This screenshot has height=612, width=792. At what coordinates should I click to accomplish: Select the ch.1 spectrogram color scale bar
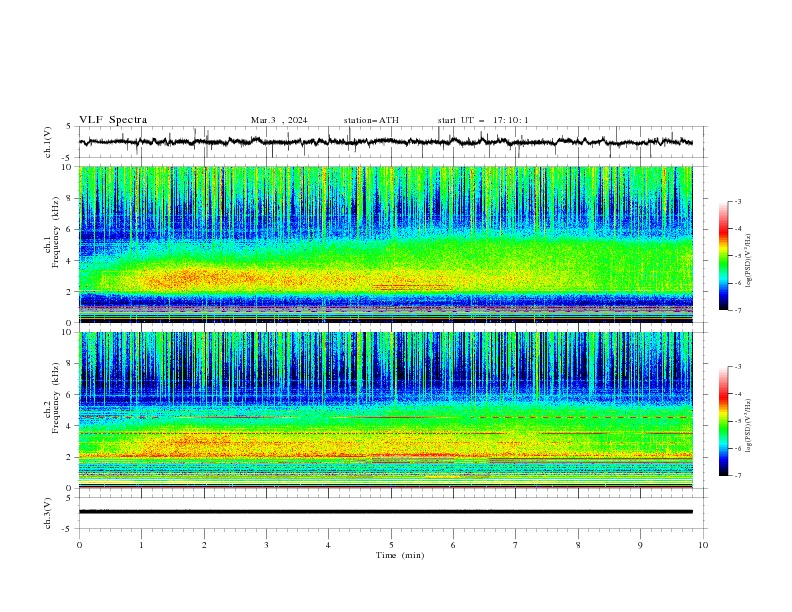(x=723, y=256)
